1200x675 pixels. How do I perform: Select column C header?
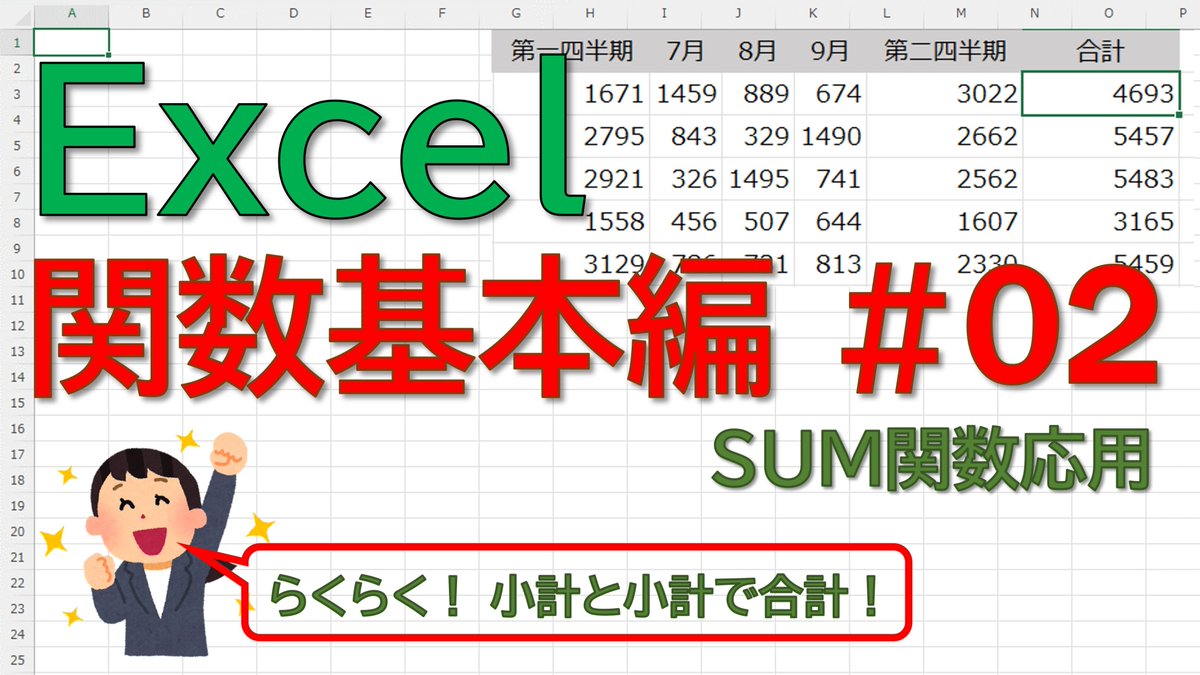click(219, 14)
